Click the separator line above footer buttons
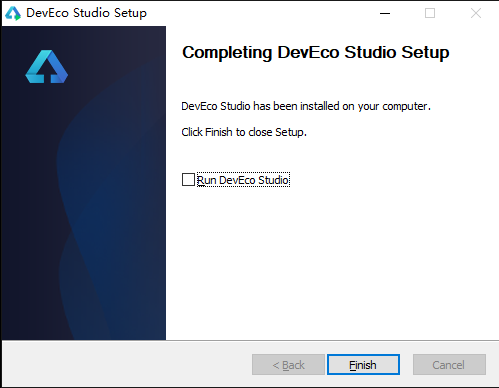 (x=250, y=340)
